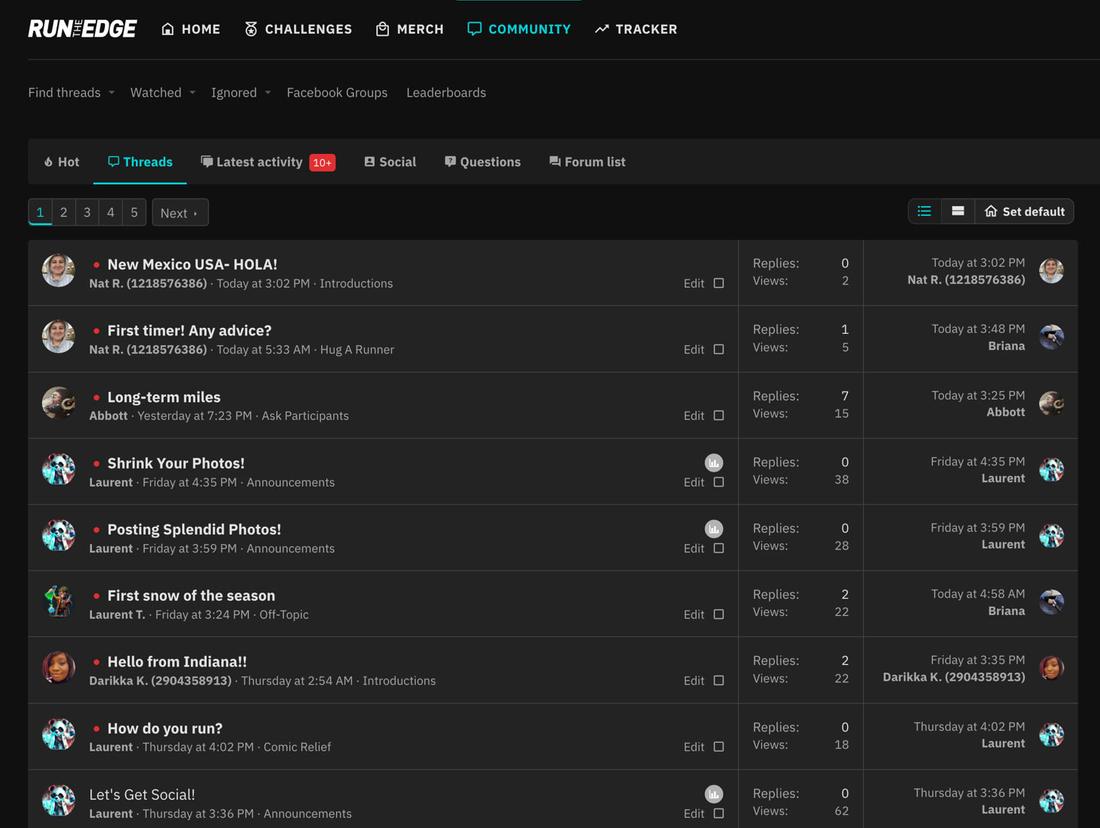Open the Leaderboards link
The height and width of the screenshot is (828, 1100).
pos(446,92)
